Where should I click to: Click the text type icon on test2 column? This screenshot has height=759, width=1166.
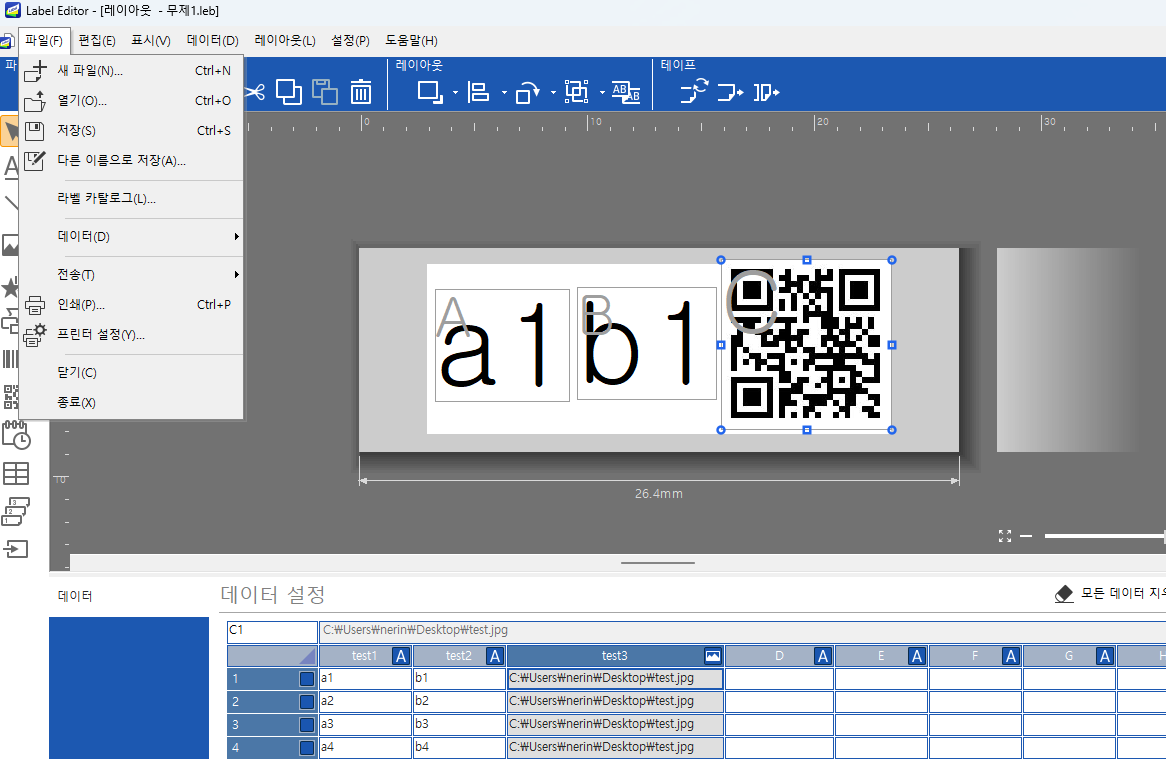(495, 656)
